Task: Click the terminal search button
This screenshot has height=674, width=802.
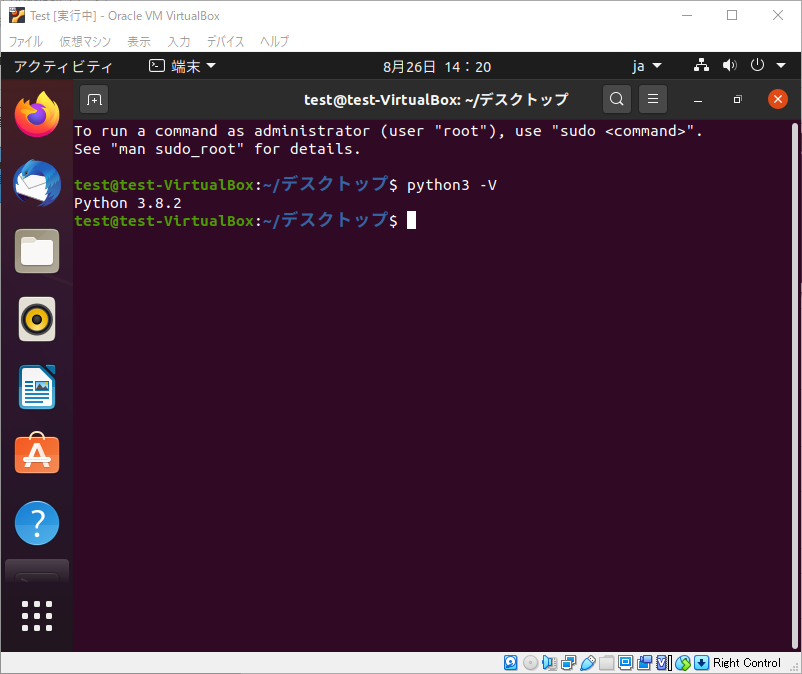Action: [617, 99]
